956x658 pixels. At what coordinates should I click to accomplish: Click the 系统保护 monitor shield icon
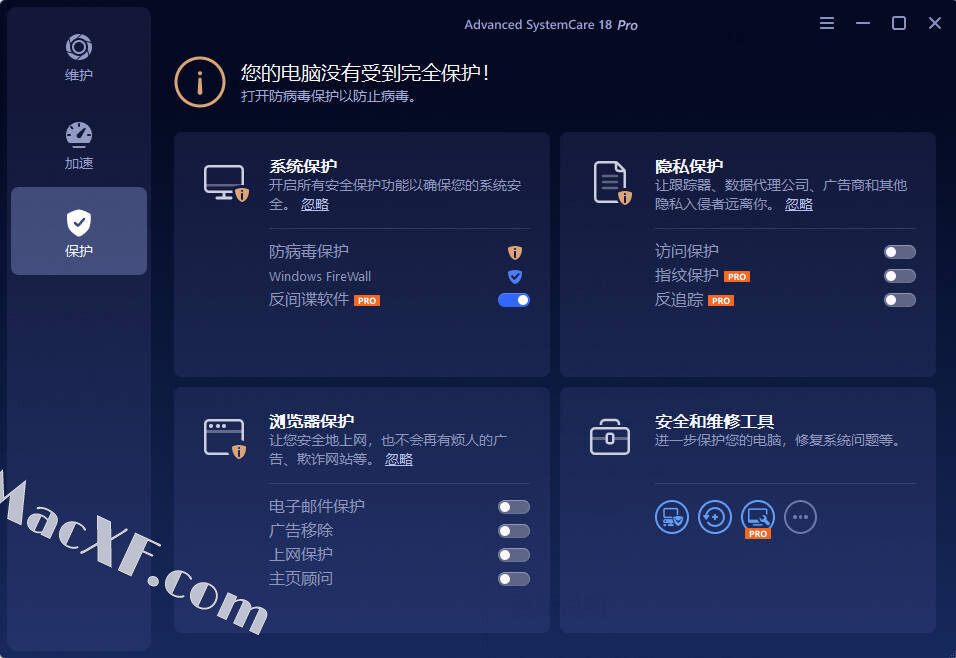tap(226, 182)
